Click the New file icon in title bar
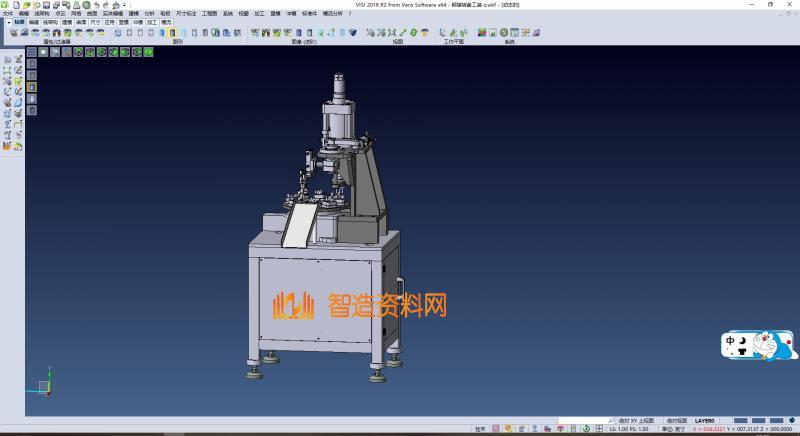Viewport: 800px width, 436px height. tap(18, 5)
